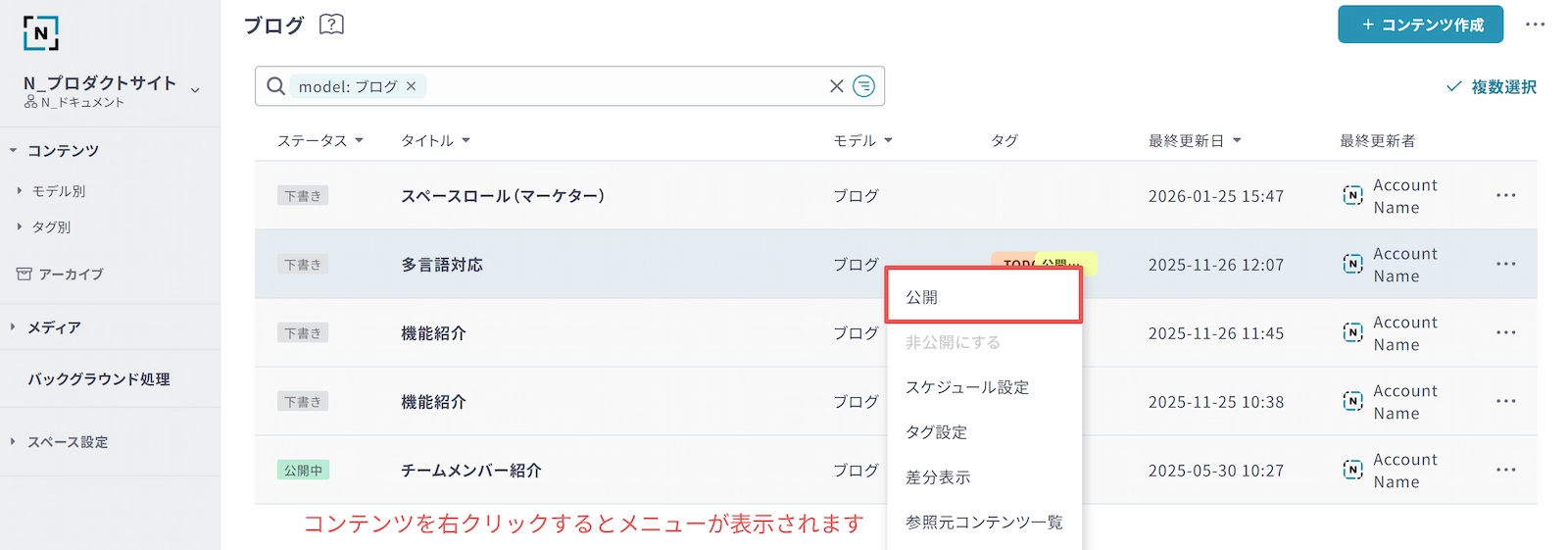Click the search magnifier icon

(x=276, y=86)
